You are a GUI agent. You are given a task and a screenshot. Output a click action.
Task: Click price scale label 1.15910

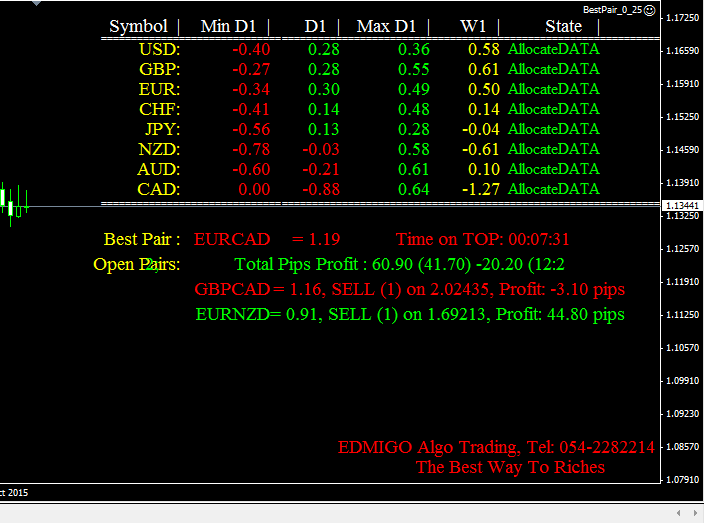tap(682, 84)
